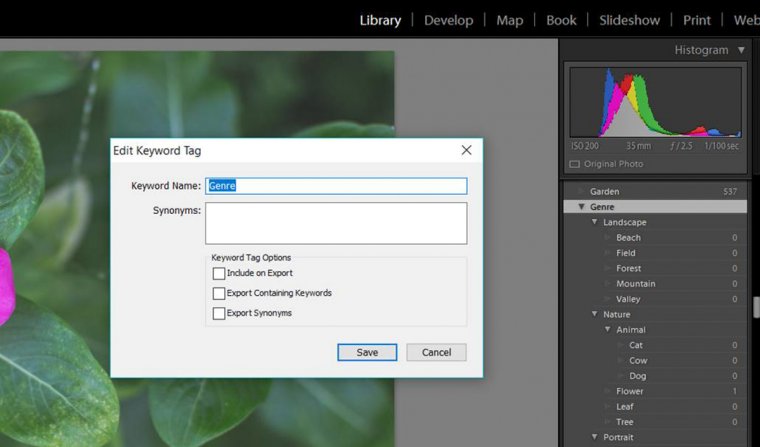Collapse the Nature keyword group
760x447 pixels.
coord(594,314)
